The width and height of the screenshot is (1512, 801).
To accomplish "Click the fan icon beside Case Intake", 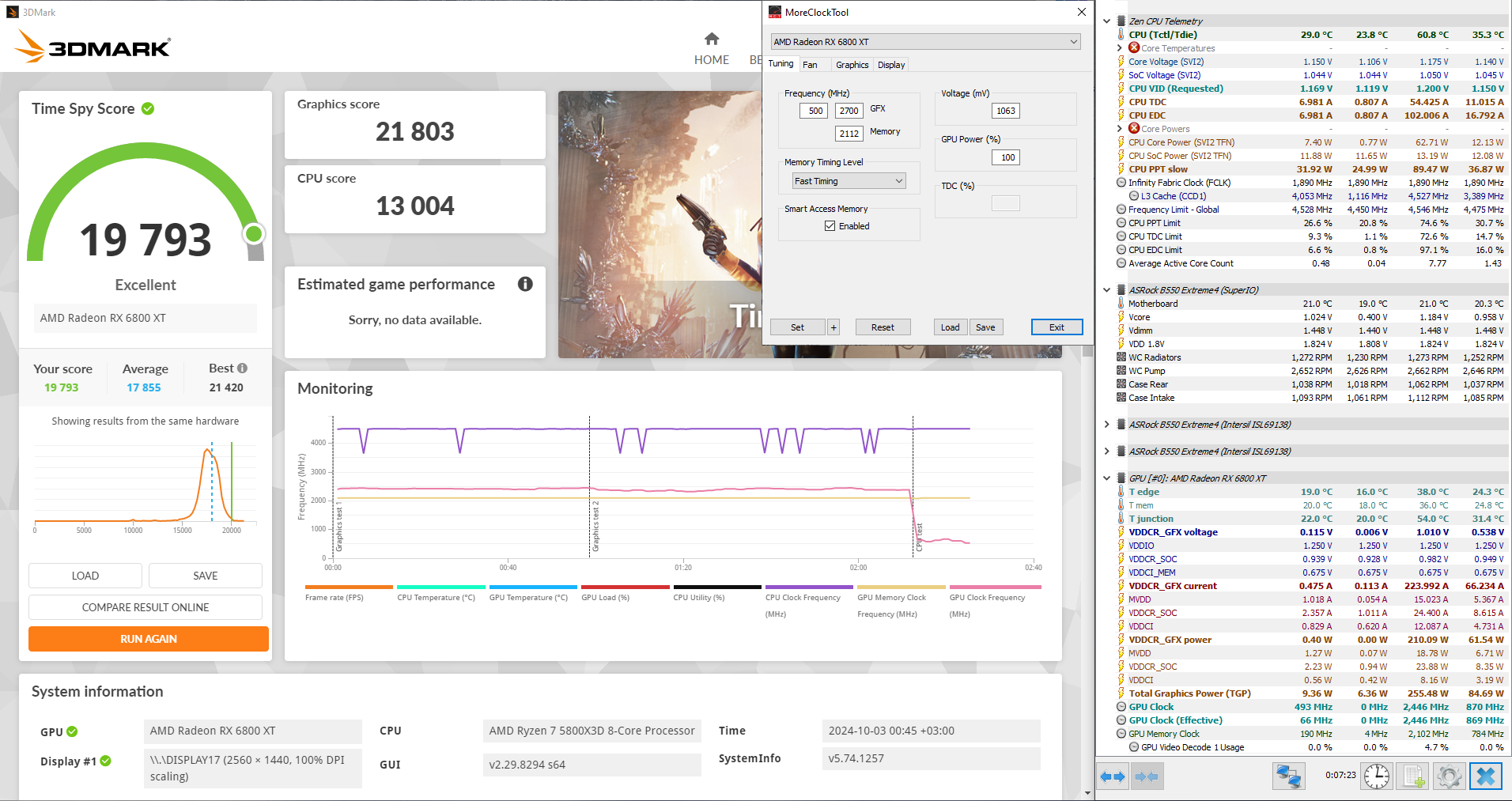I will coord(1121,398).
